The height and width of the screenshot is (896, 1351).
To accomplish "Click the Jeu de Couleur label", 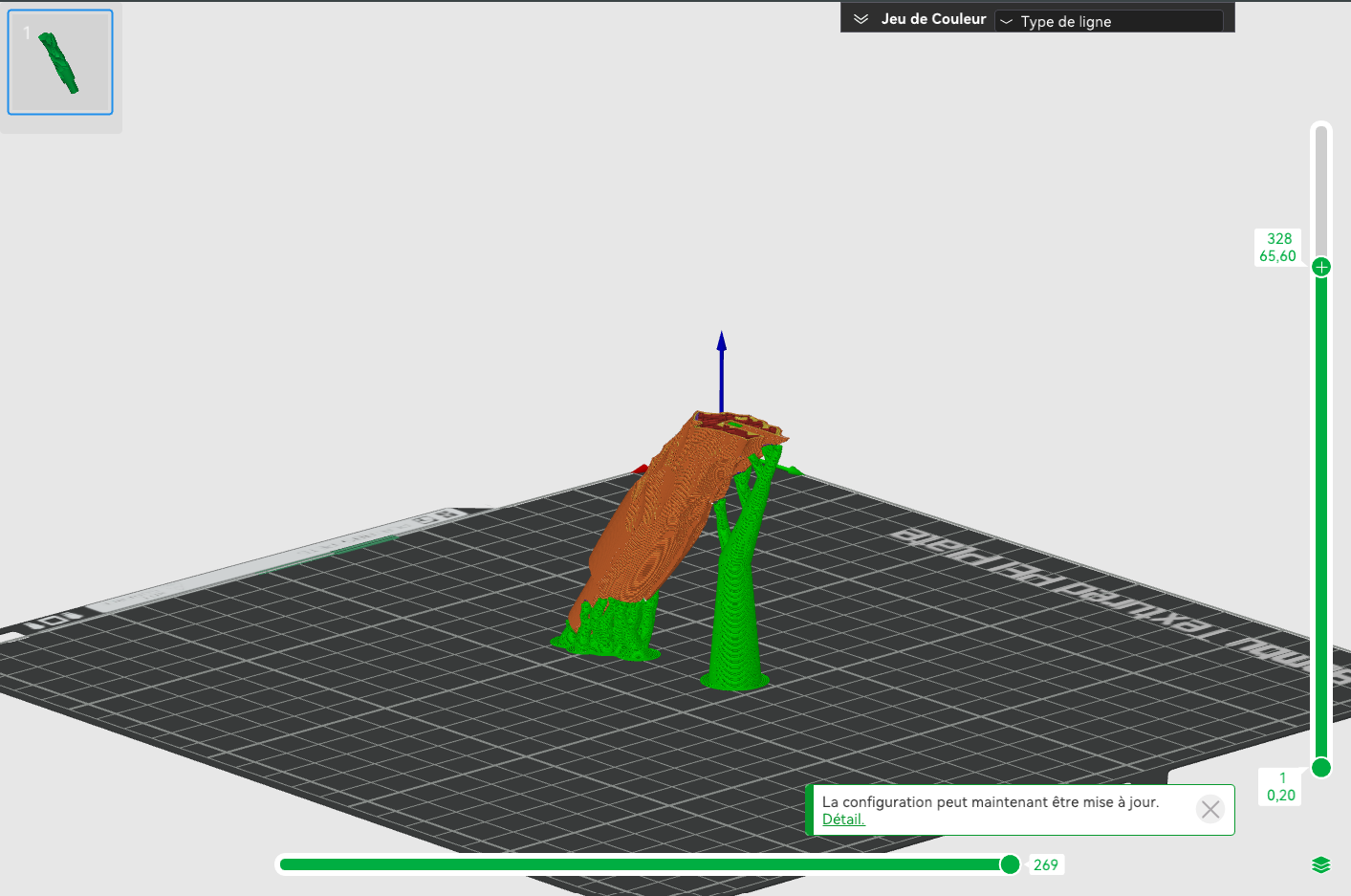I will point(933,19).
